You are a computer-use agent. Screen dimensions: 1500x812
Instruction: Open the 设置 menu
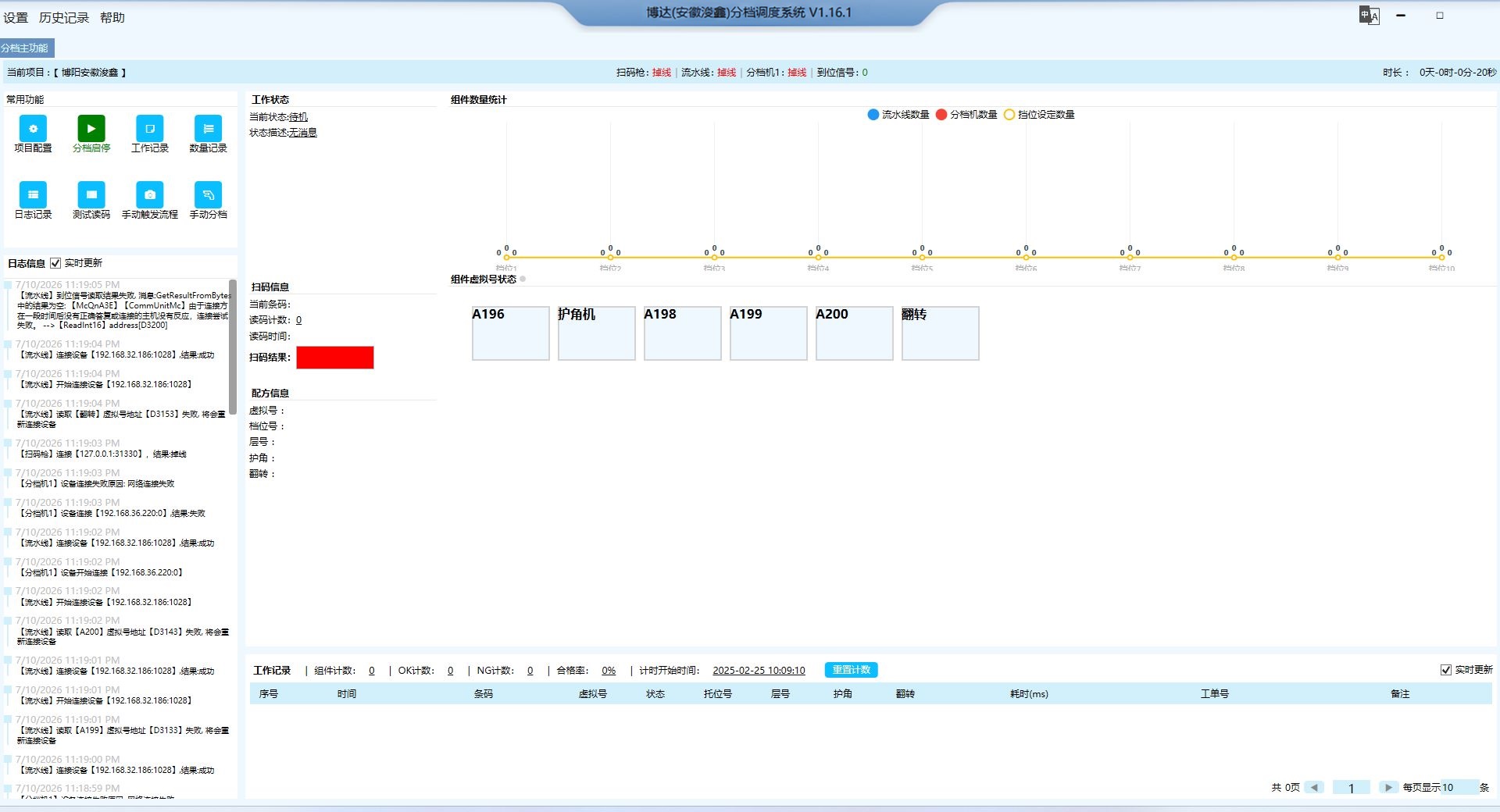(16, 17)
